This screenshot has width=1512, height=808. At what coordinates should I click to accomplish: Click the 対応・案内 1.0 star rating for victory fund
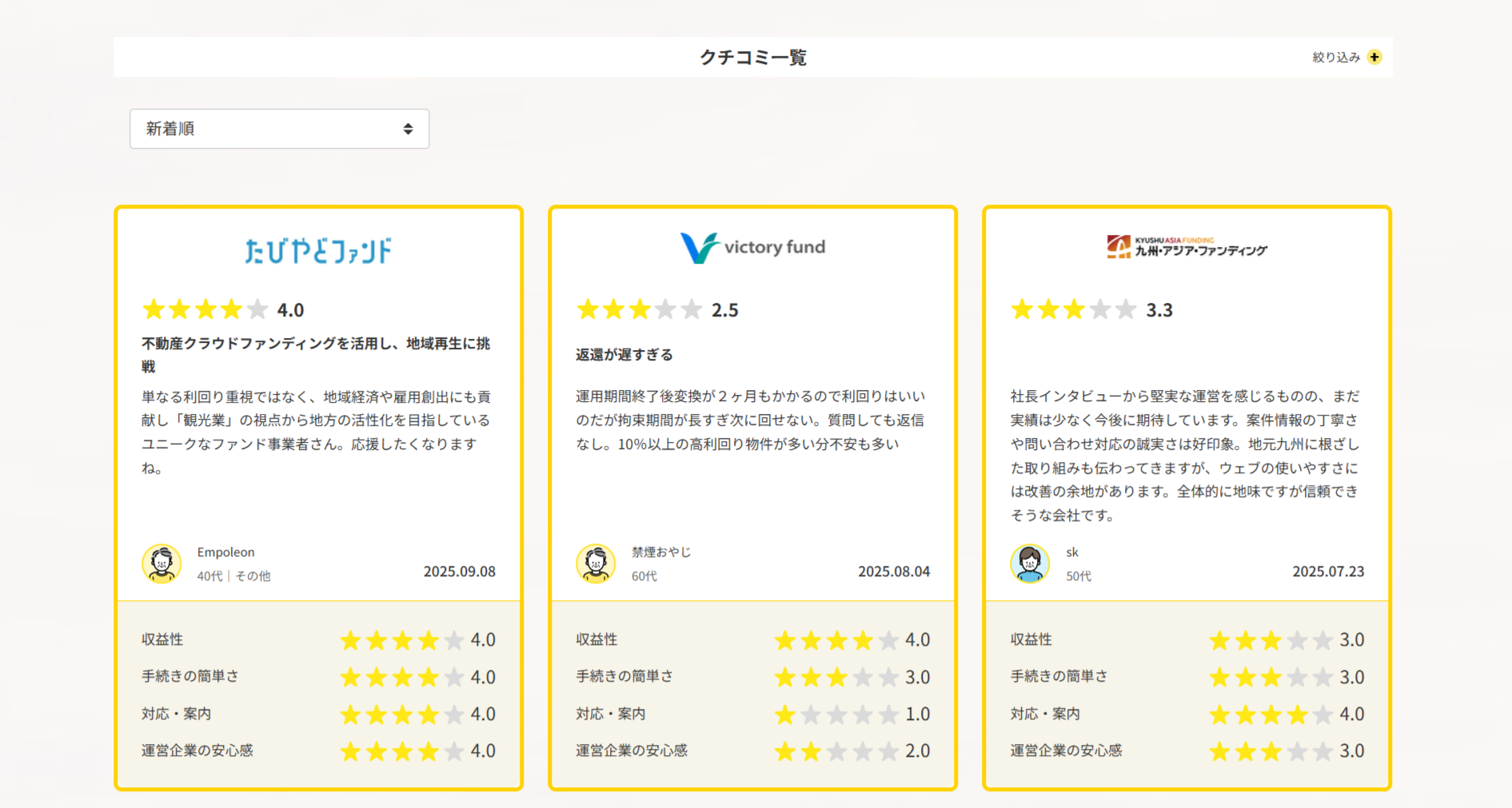pyautogui.click(x=836, y=714)
